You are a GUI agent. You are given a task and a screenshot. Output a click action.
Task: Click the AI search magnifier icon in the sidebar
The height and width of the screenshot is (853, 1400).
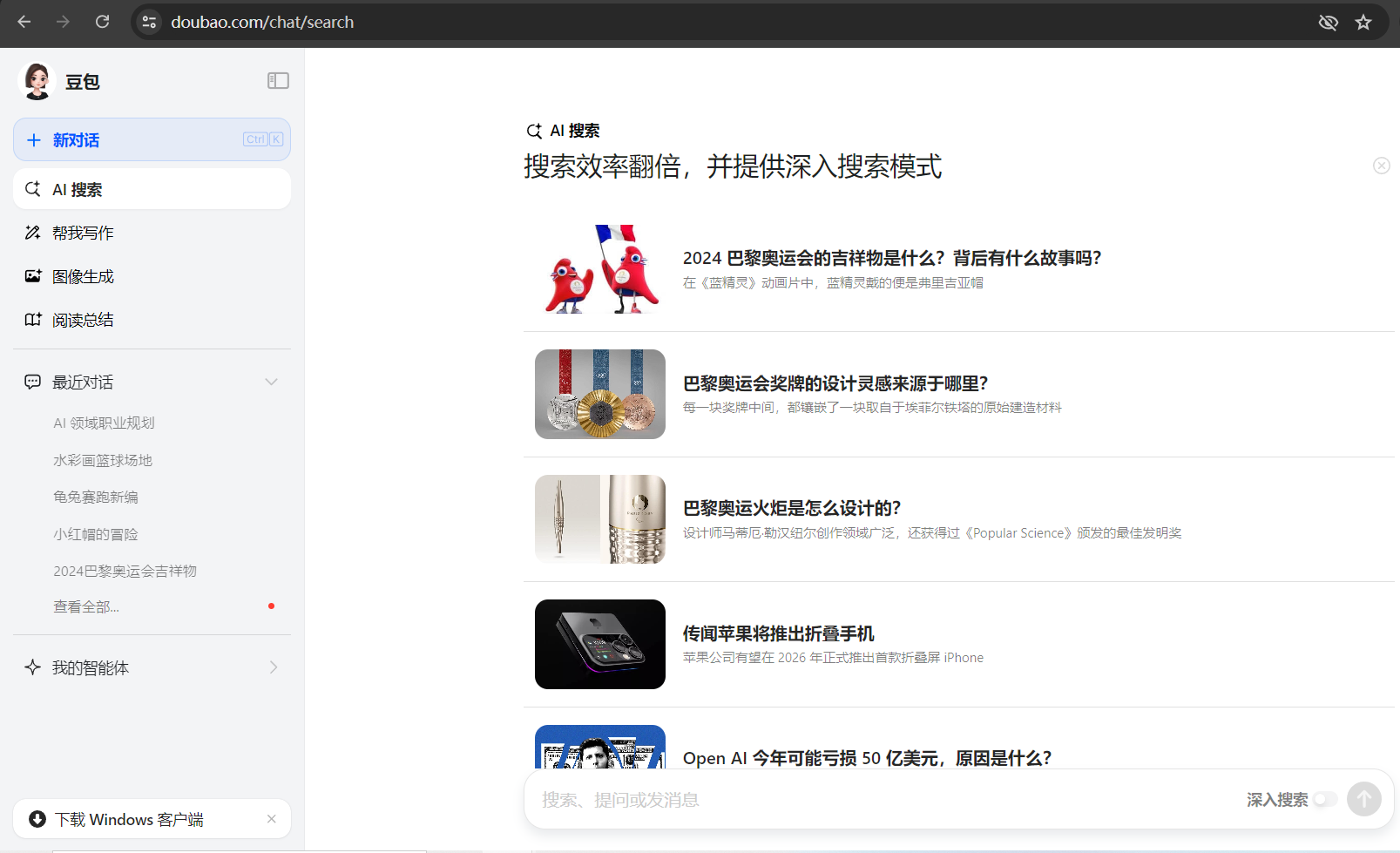click(x=33, y=189)
